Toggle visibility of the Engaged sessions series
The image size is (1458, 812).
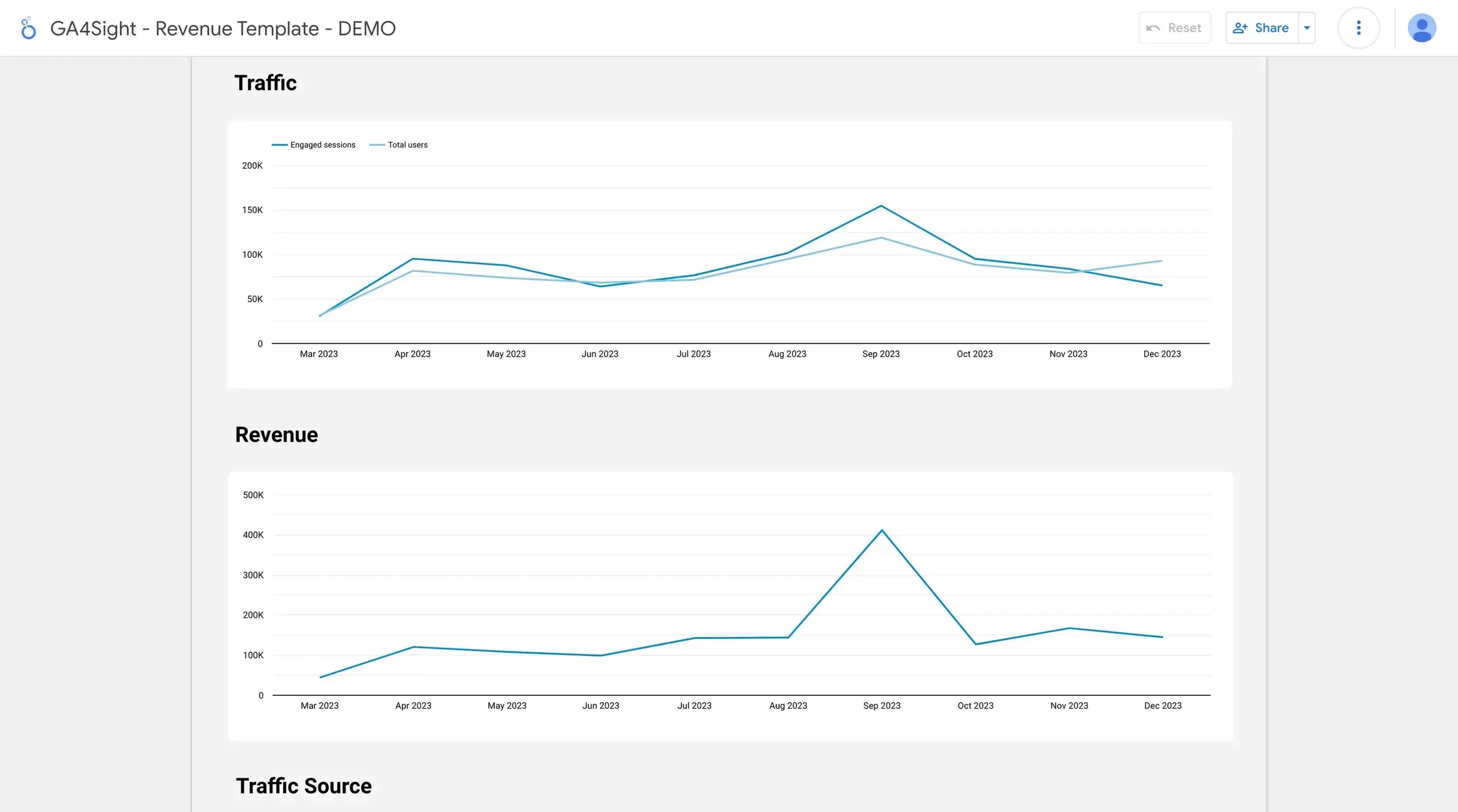point(322,145)
